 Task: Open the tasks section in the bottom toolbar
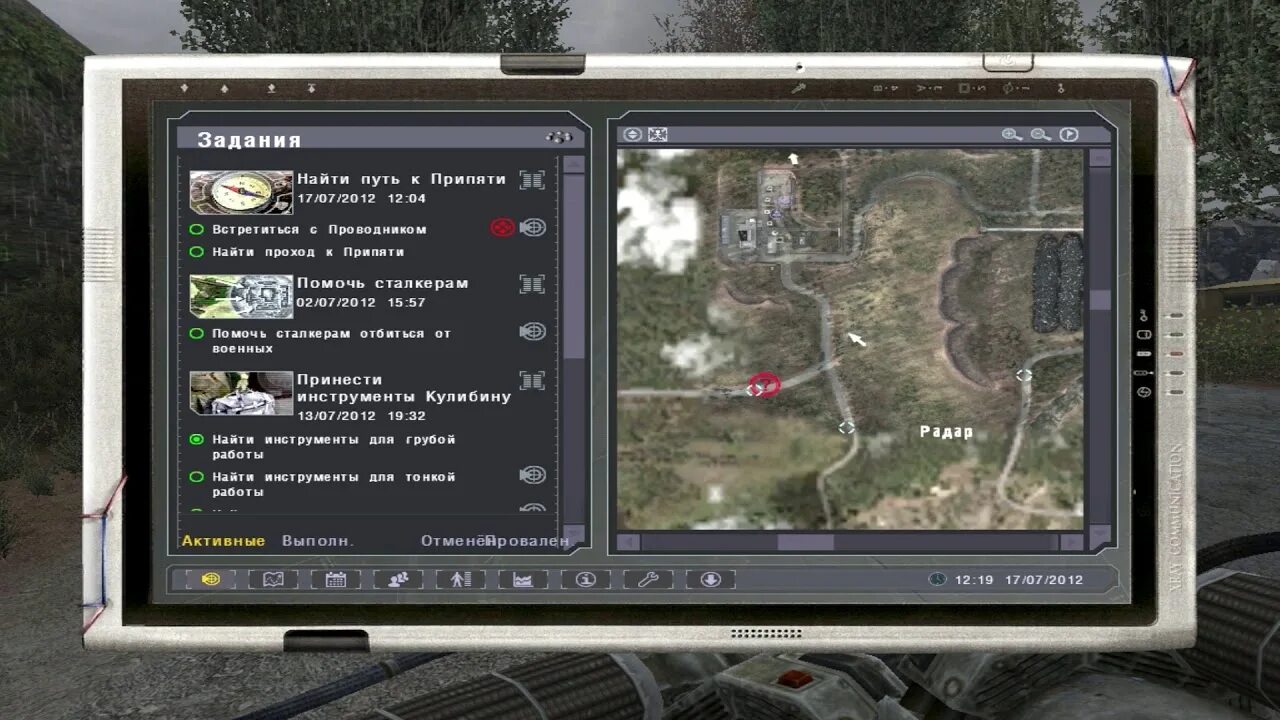click(211, 579)
